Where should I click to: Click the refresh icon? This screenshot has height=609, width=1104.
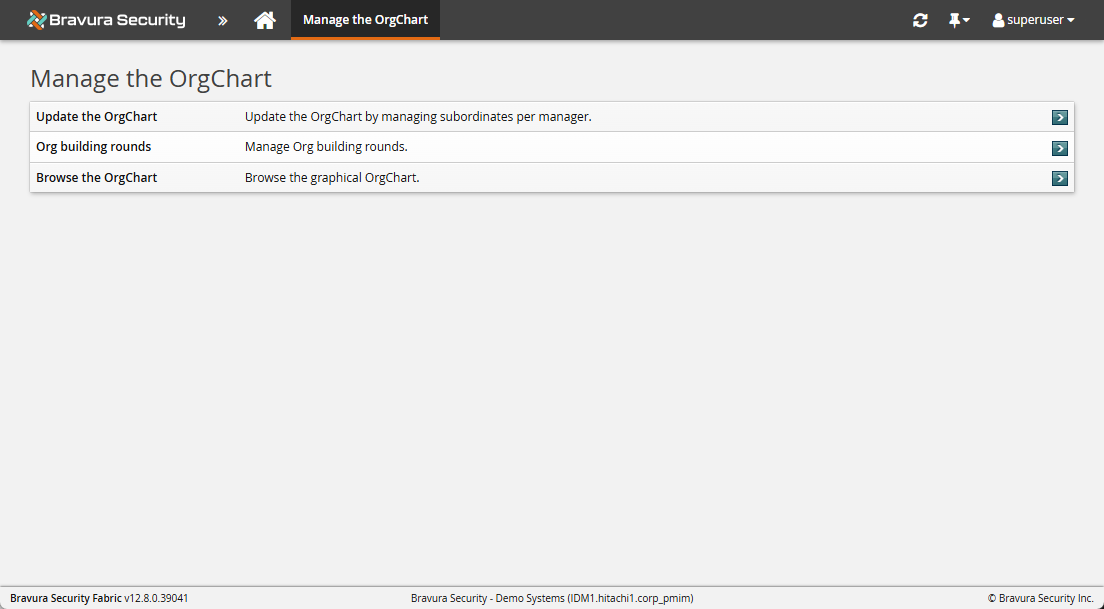tap(920, 19)
